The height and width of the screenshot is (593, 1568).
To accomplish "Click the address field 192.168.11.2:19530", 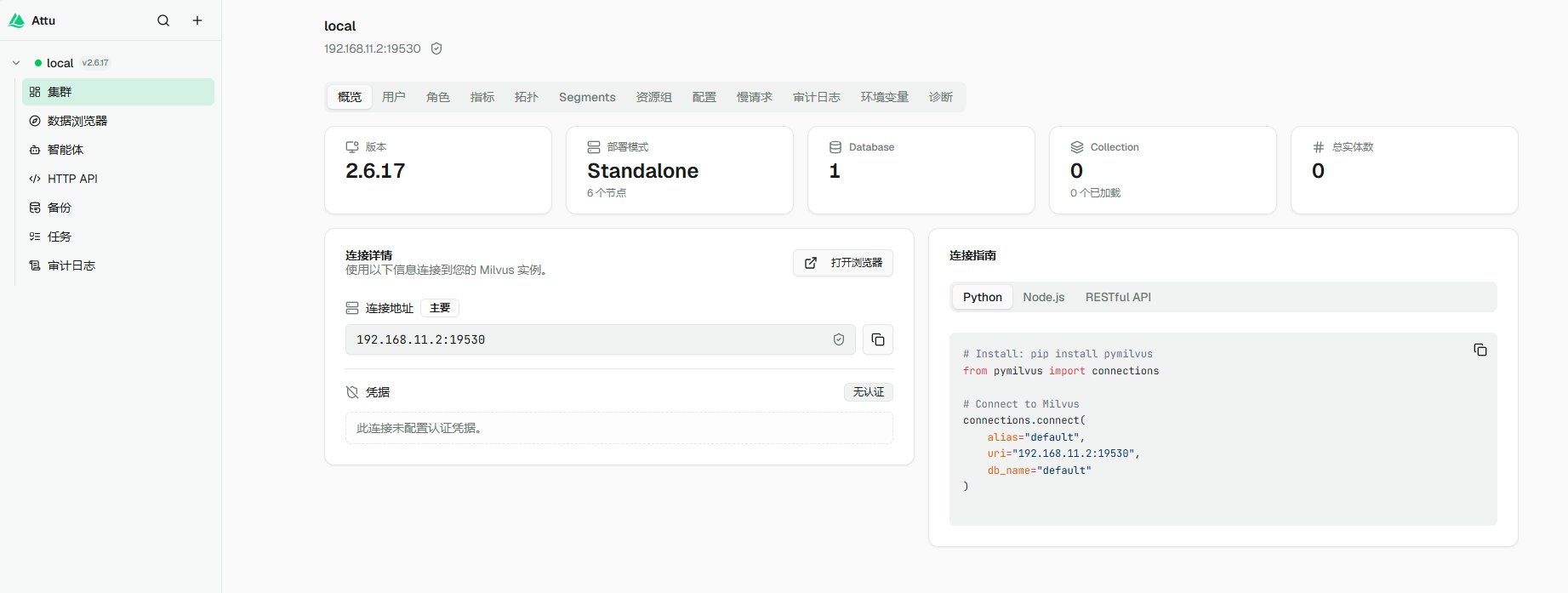I will [600, 339].
